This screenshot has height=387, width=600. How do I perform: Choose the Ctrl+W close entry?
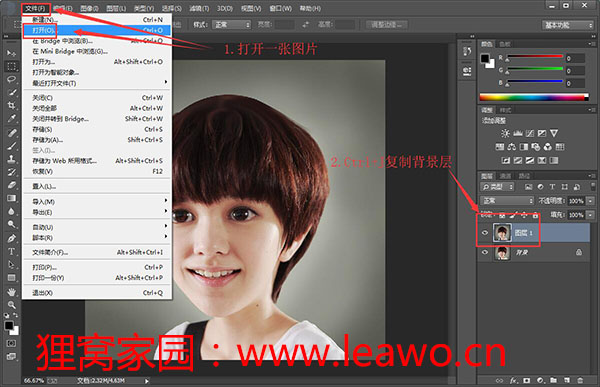tap(97, 98)
